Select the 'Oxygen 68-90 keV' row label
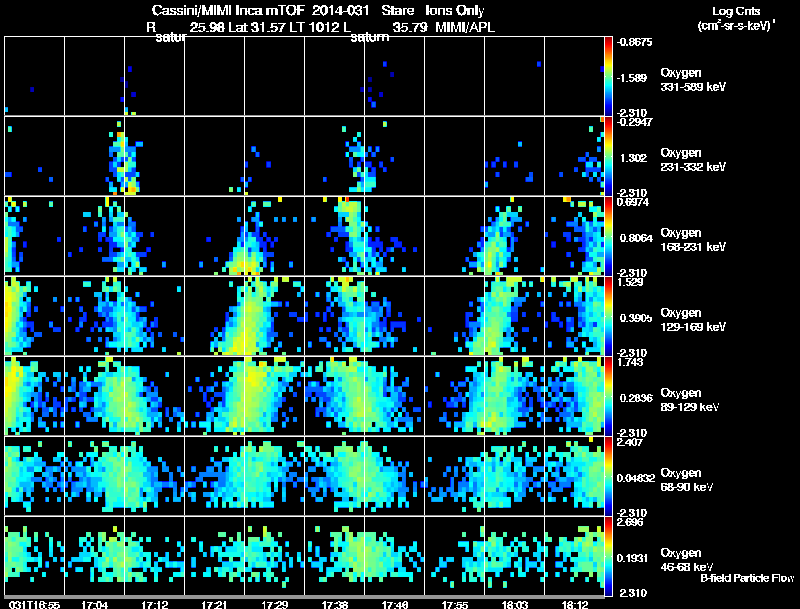Viewport: 800px width, 609px height. 687,480
